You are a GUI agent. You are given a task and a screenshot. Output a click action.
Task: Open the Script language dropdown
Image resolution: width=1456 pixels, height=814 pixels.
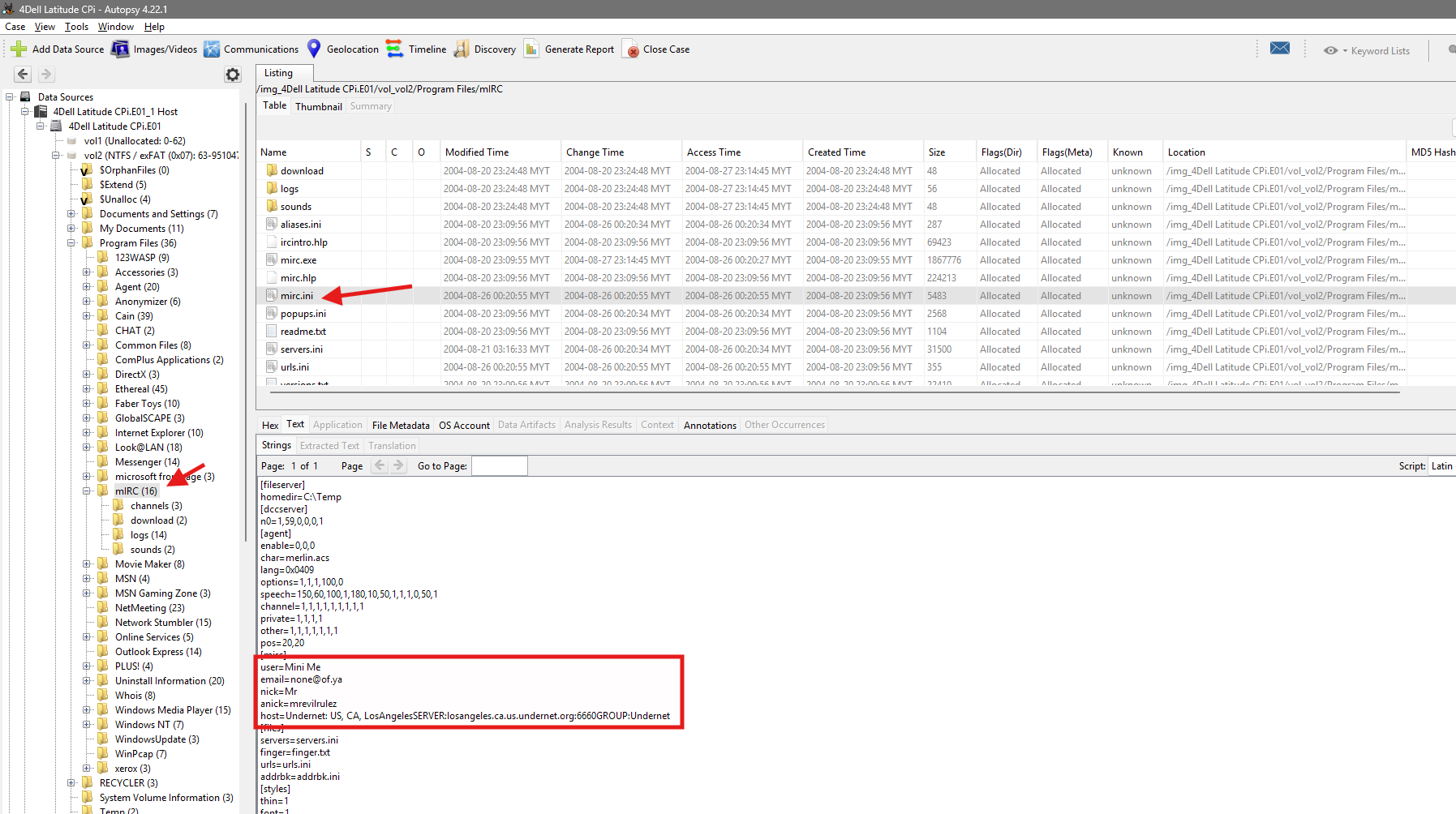1442,466
